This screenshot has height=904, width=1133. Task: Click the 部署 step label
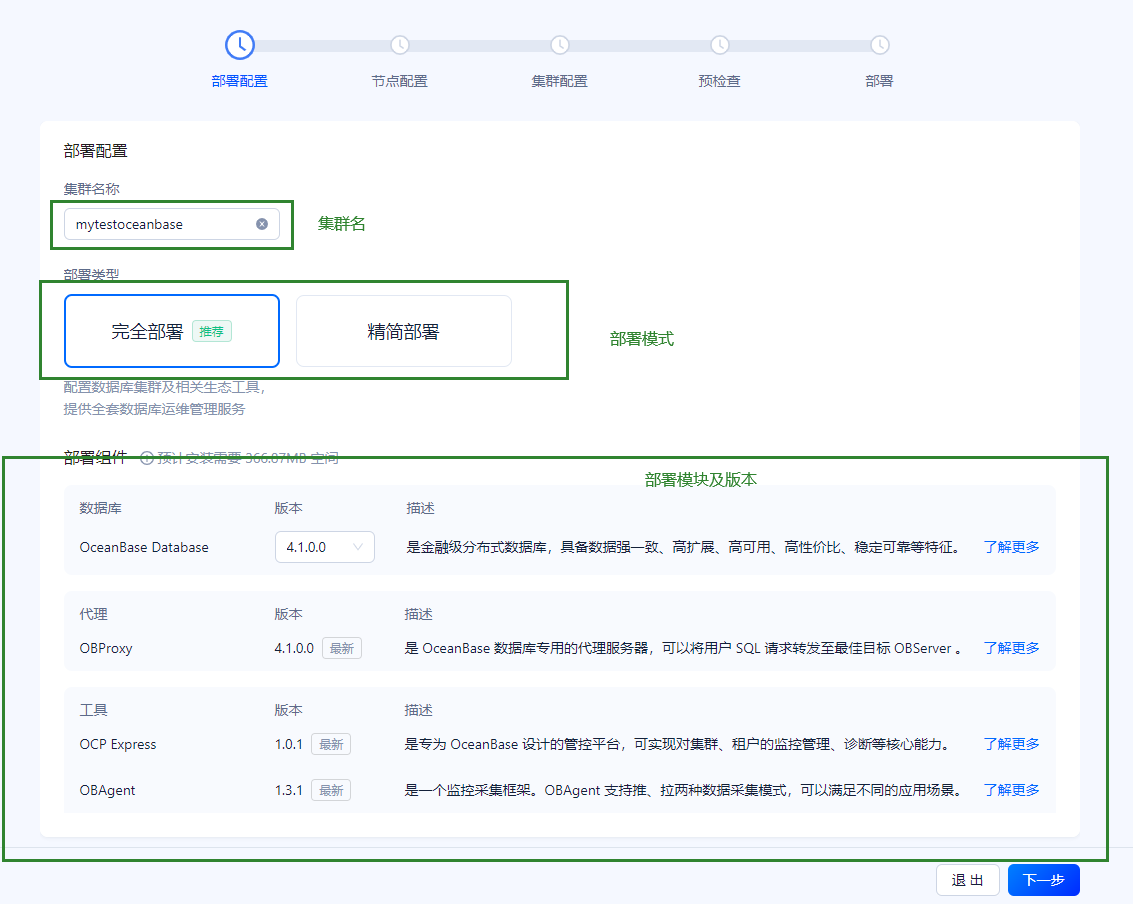(879, 81)
